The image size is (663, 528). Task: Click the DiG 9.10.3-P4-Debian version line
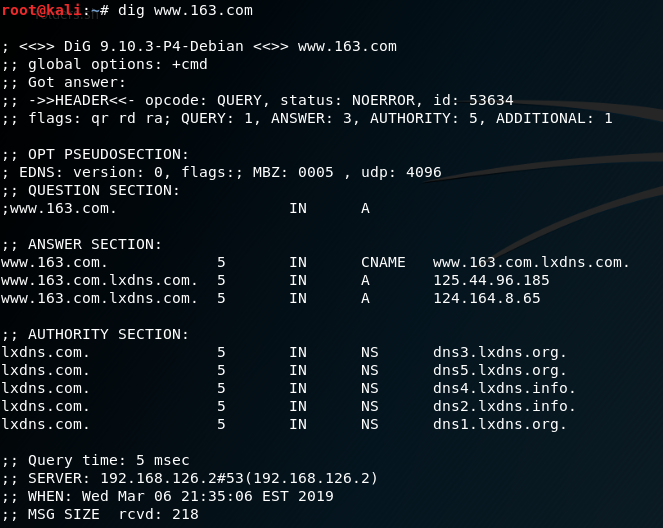pyautogui.click(x=200, y=46)
